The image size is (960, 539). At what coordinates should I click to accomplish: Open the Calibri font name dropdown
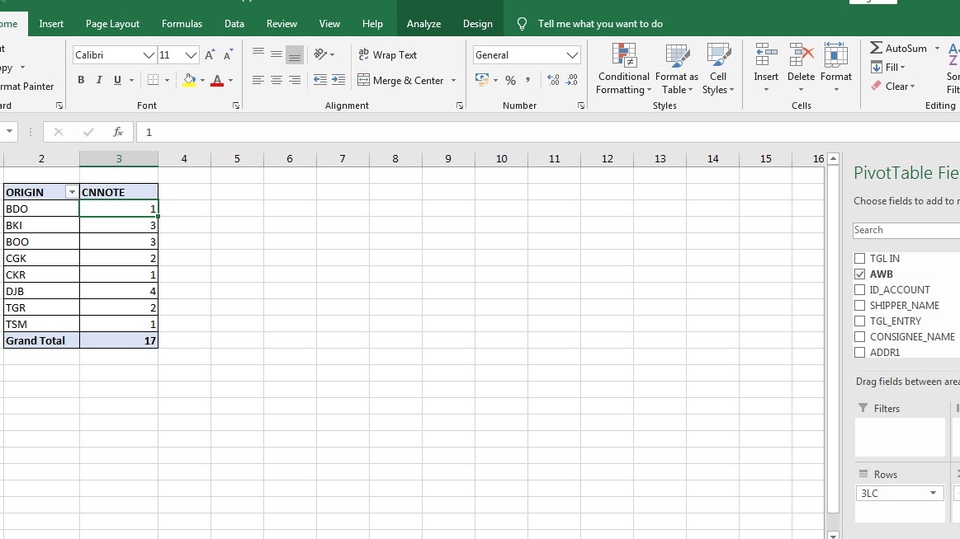pos(149,55)
